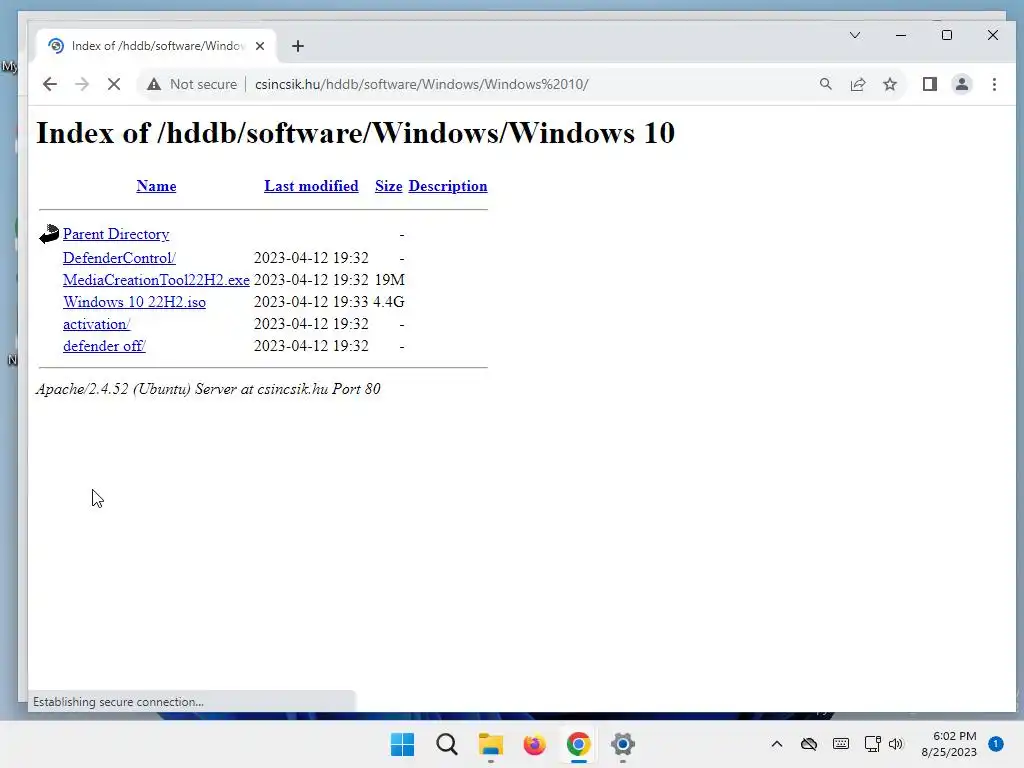This screenshot has height=768, width=1024.
Task: Sort listing by Size
Action: pyautogui.click(x=389, y=186)
